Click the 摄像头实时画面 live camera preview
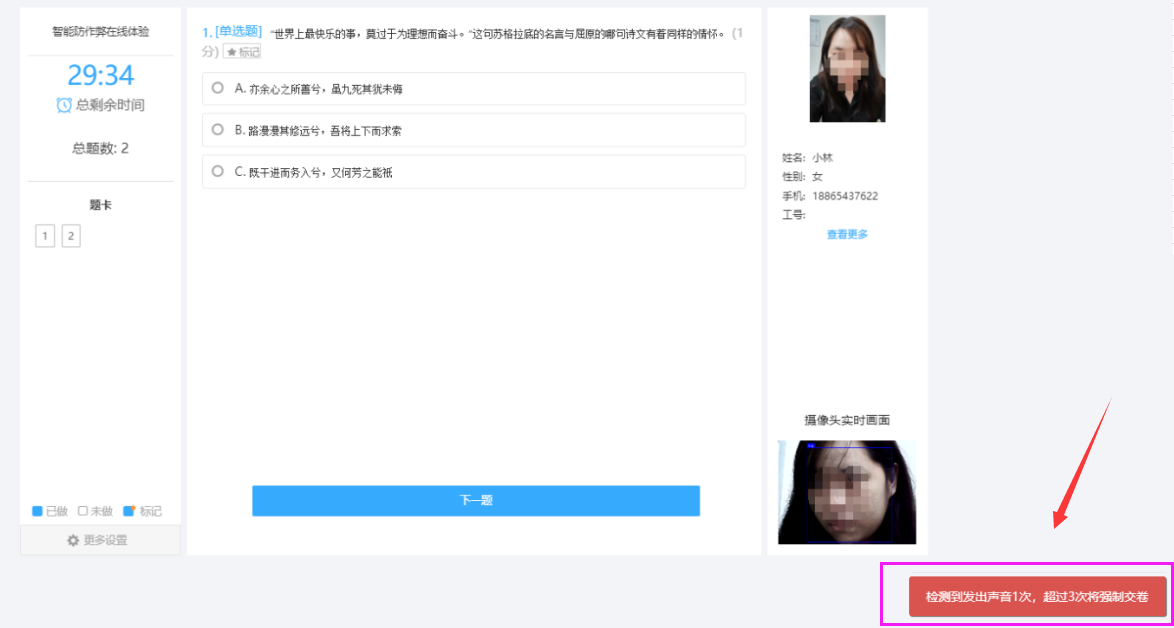 click(x=847, y=491)
